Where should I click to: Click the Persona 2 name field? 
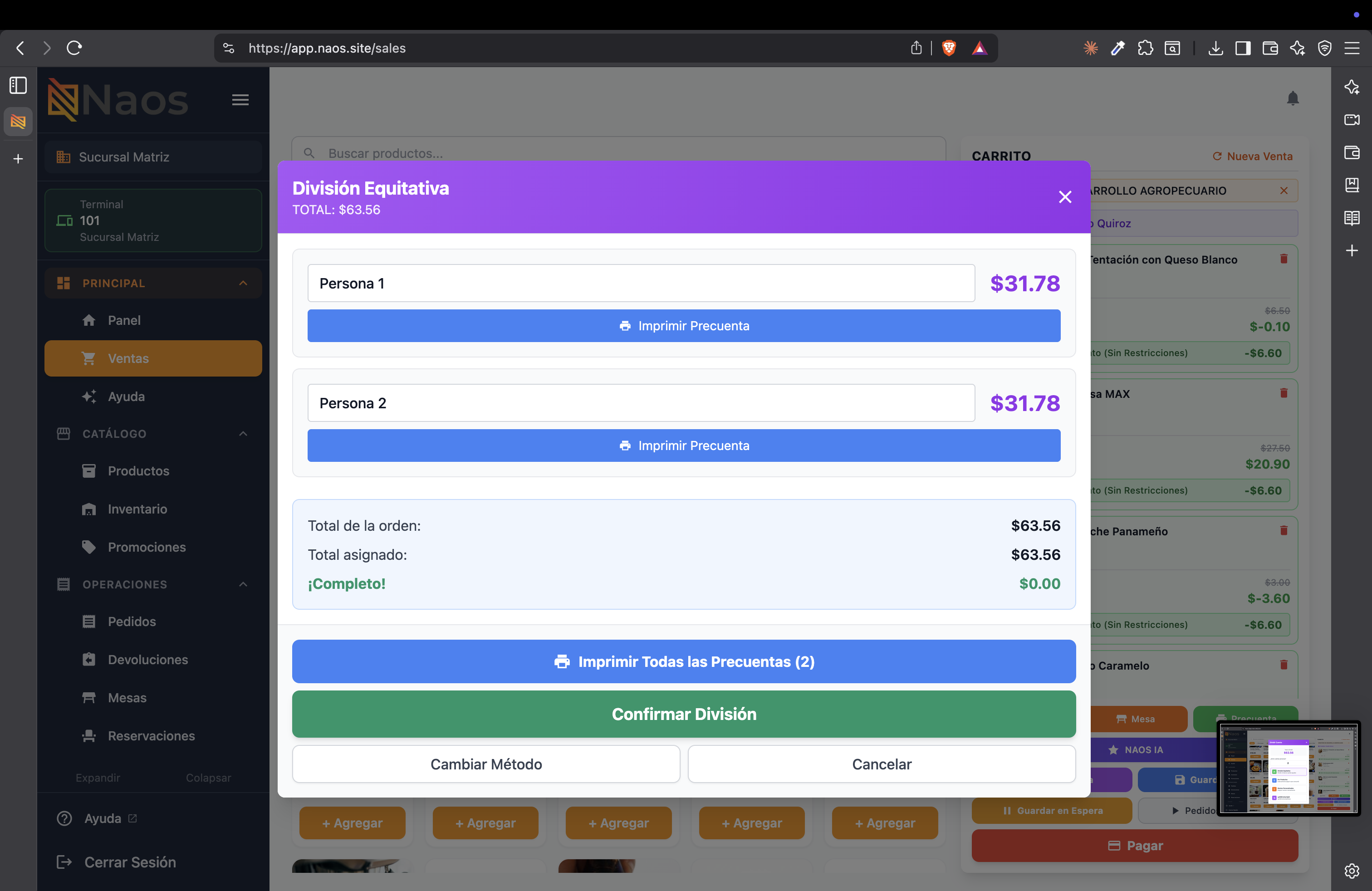641,403
